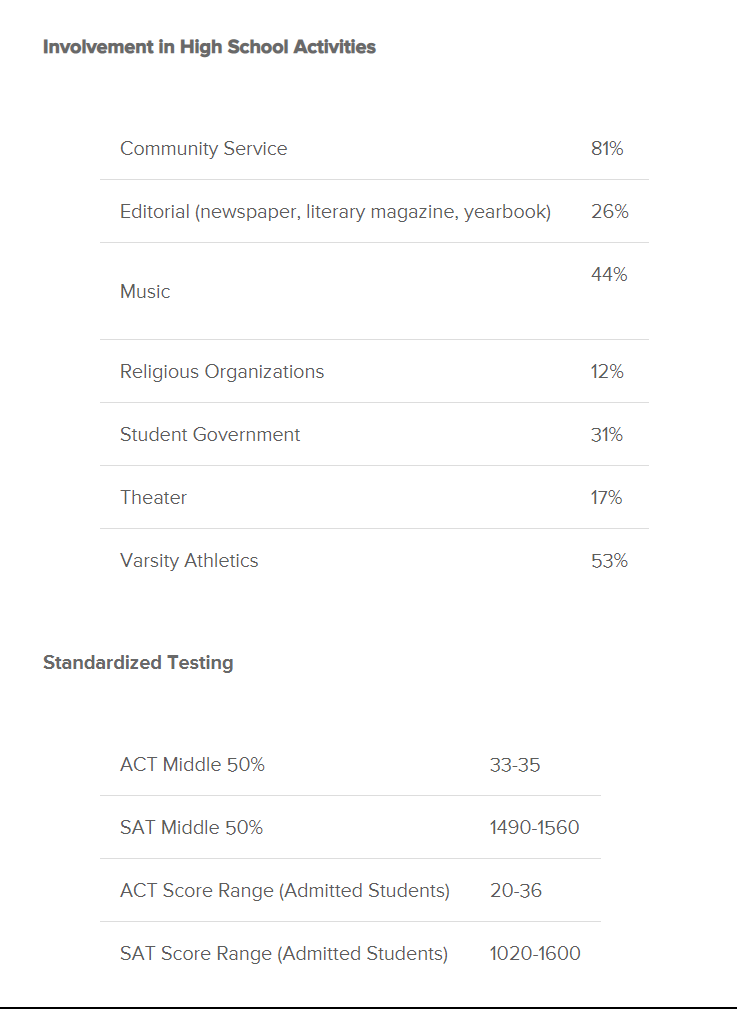Click the 1490-1560 SAT middle value
Viewport: 737px width, 1009px height.
(x=534, y=828)
